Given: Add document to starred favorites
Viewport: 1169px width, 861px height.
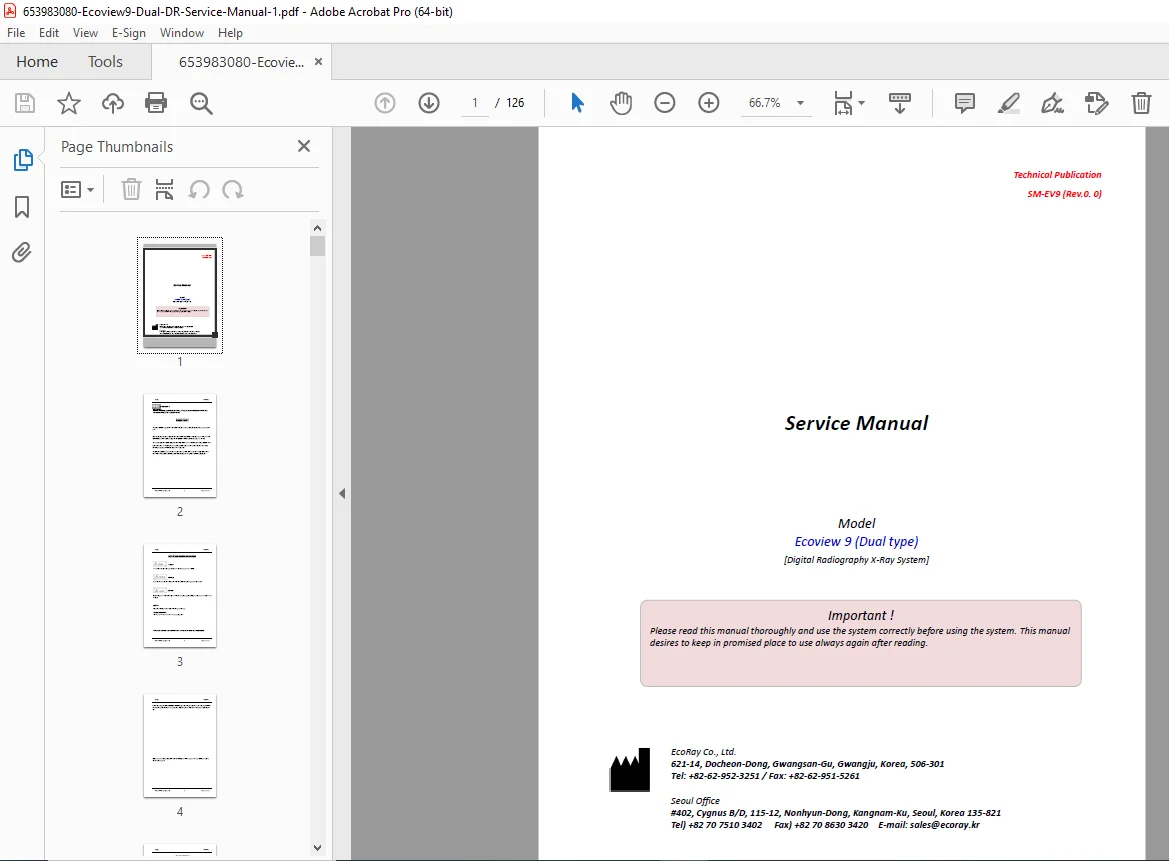Looking at the screenshot, I should 69,103.
